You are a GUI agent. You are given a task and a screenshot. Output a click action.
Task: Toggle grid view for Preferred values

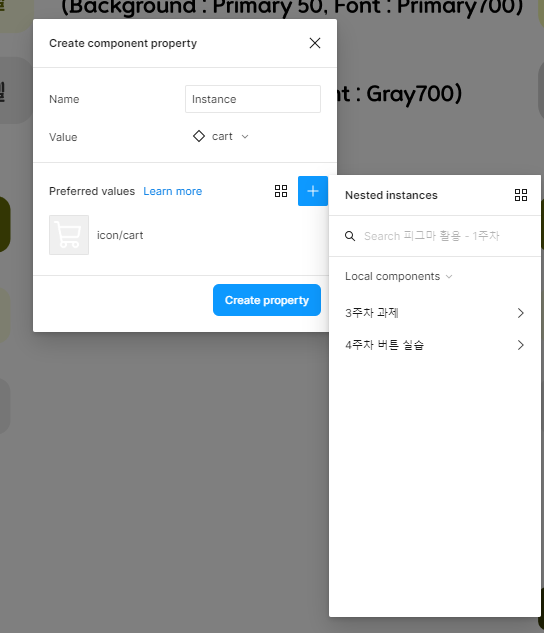(281, 191)
